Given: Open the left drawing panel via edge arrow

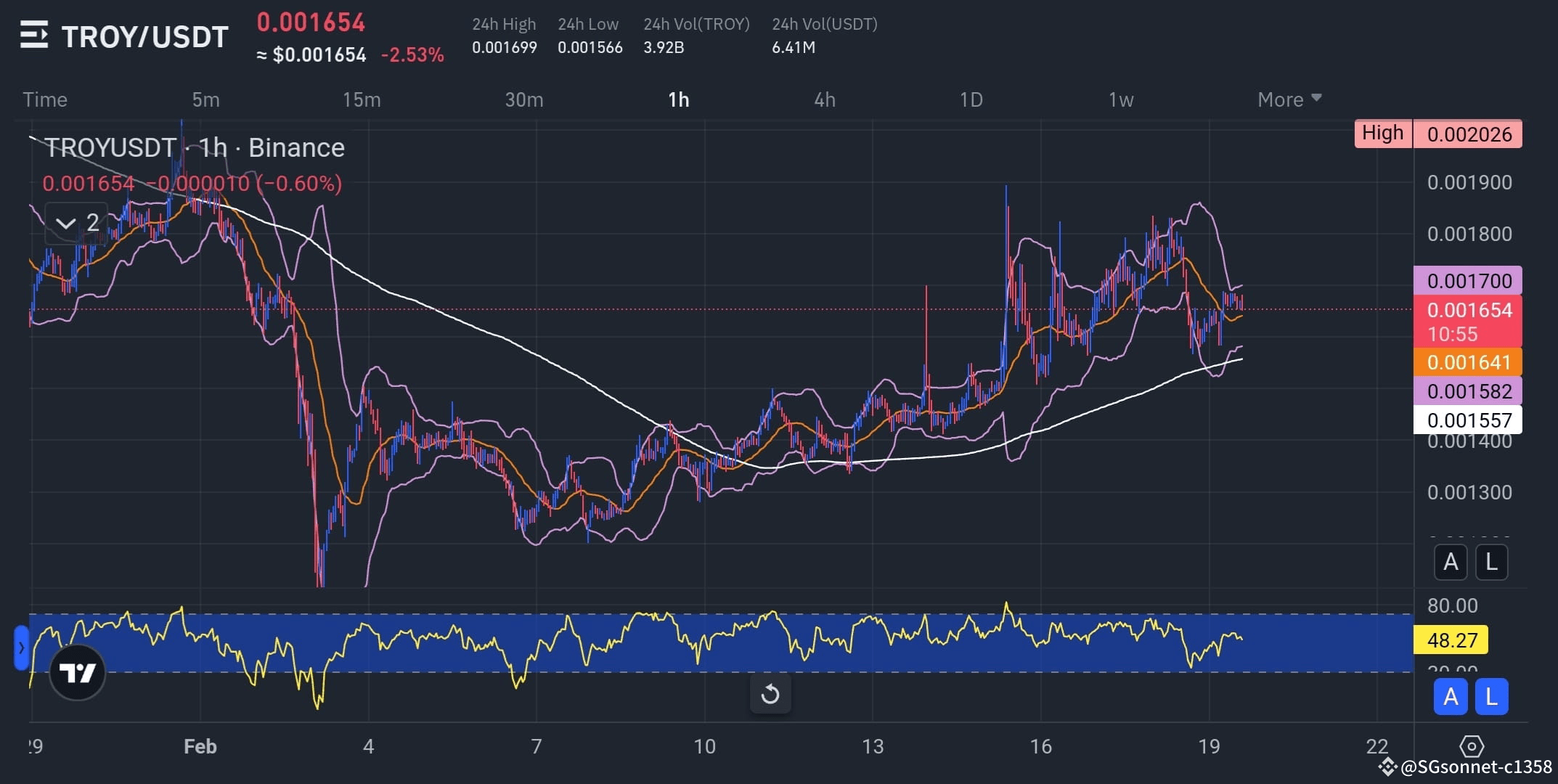Looking at the screenshot, I should click(x=22, y=648).
